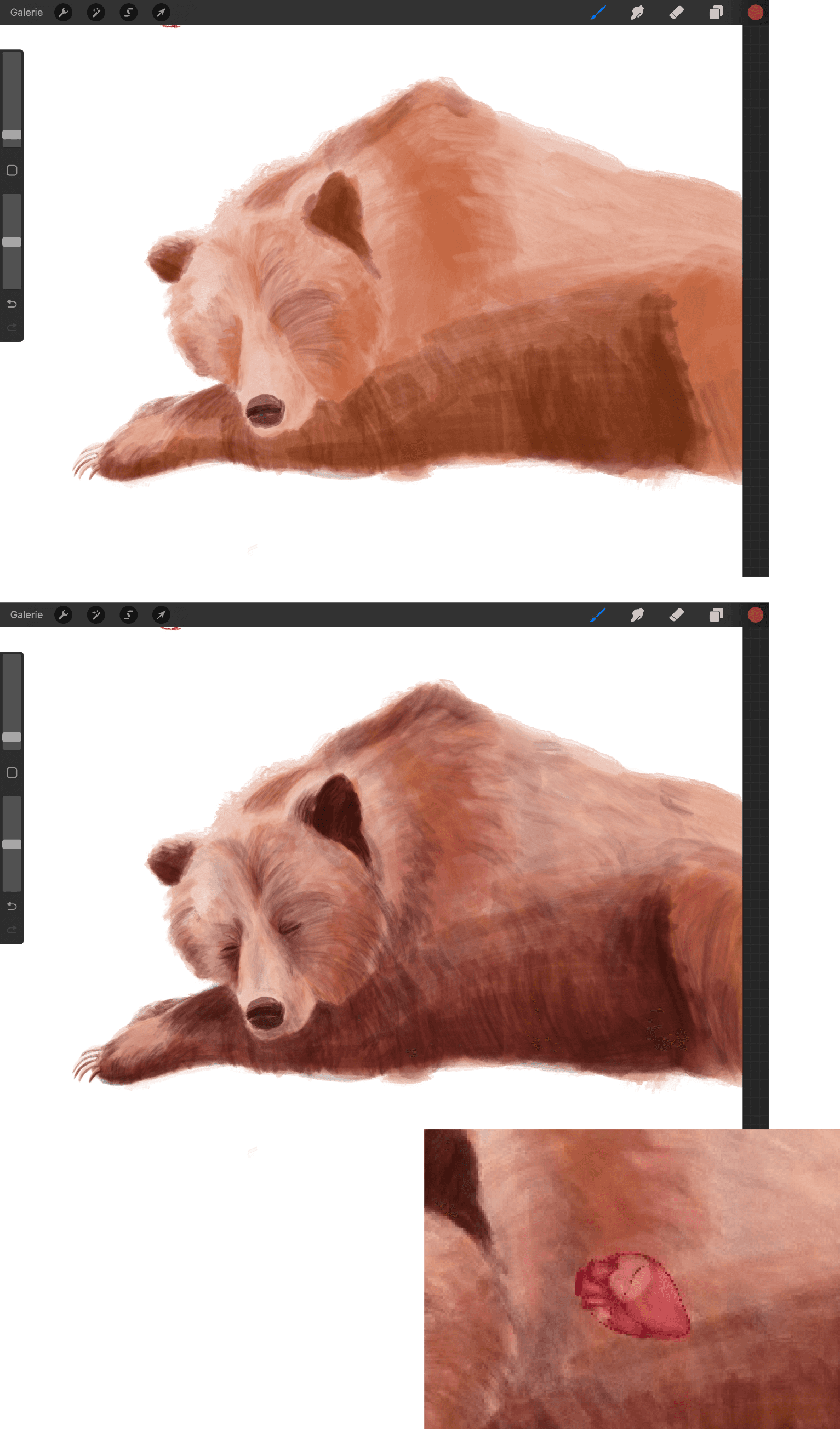This screenshot has width=840, height=1429.
Task: Tap the square modify button in bottom sidebar
Action: 12,773
